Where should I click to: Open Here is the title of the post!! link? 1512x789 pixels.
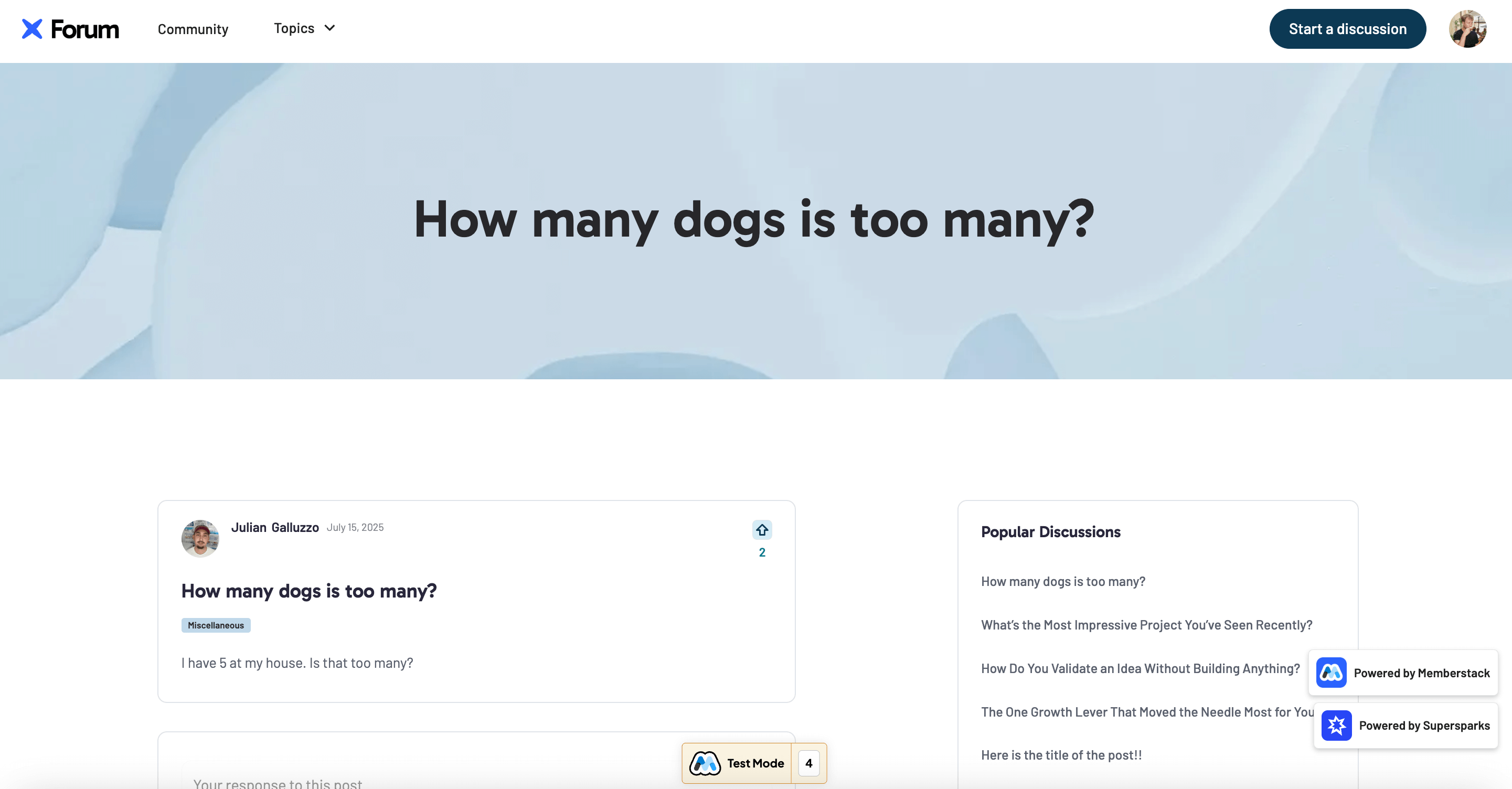tap(1061, 755)
